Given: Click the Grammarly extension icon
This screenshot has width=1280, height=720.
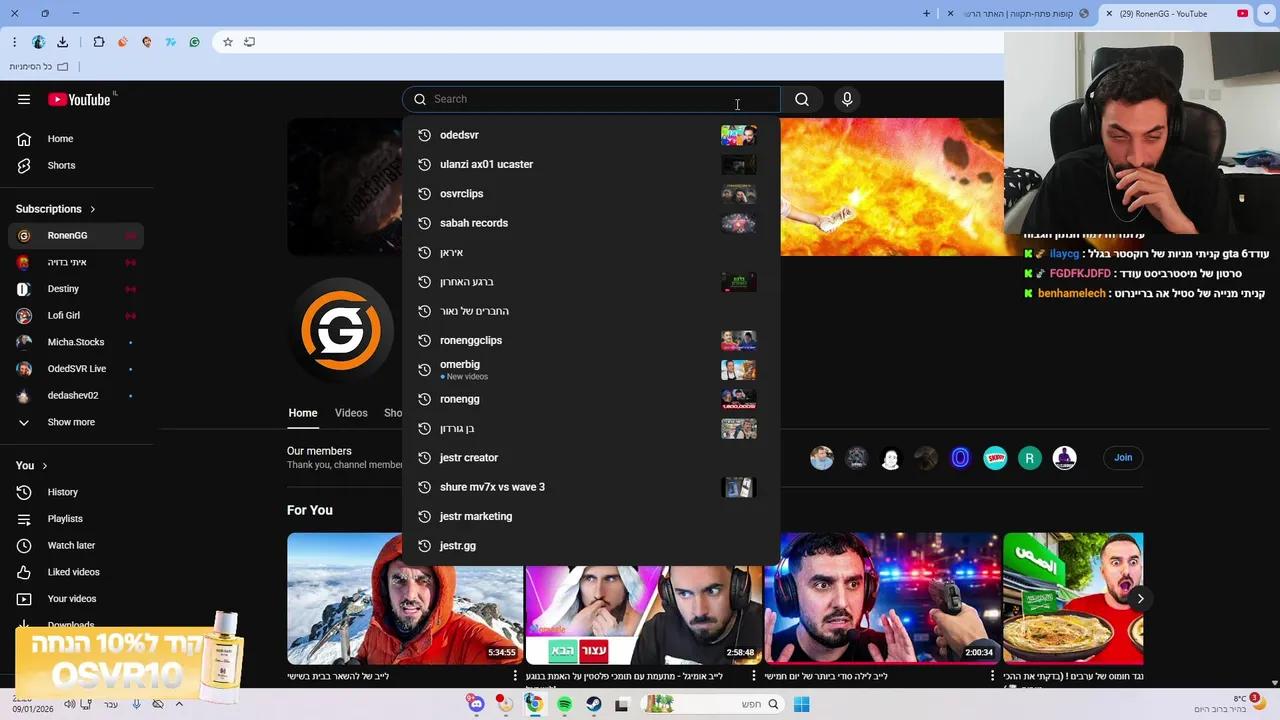Looking at the screenshot, I should pyautogui.click(x=194, y=42).
